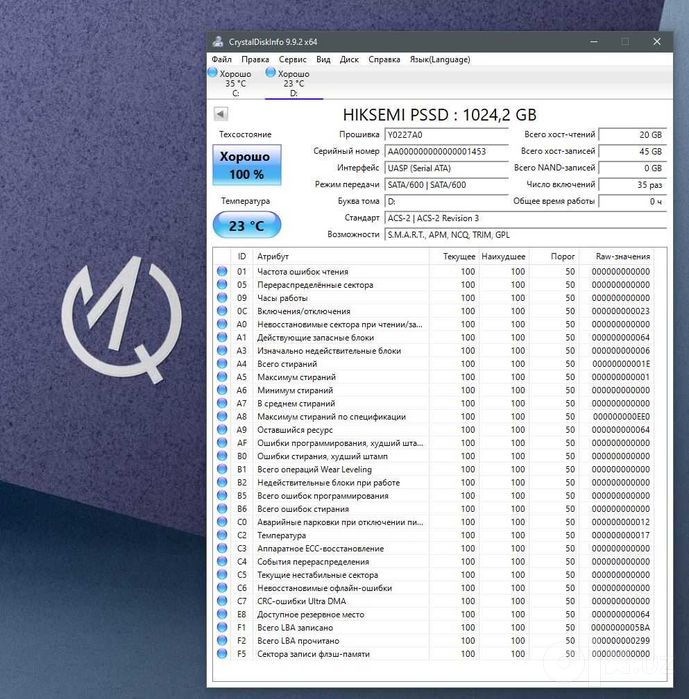689x699 pixels.
Task: Open the Файл menu
Action: click(x=221, y=59)
